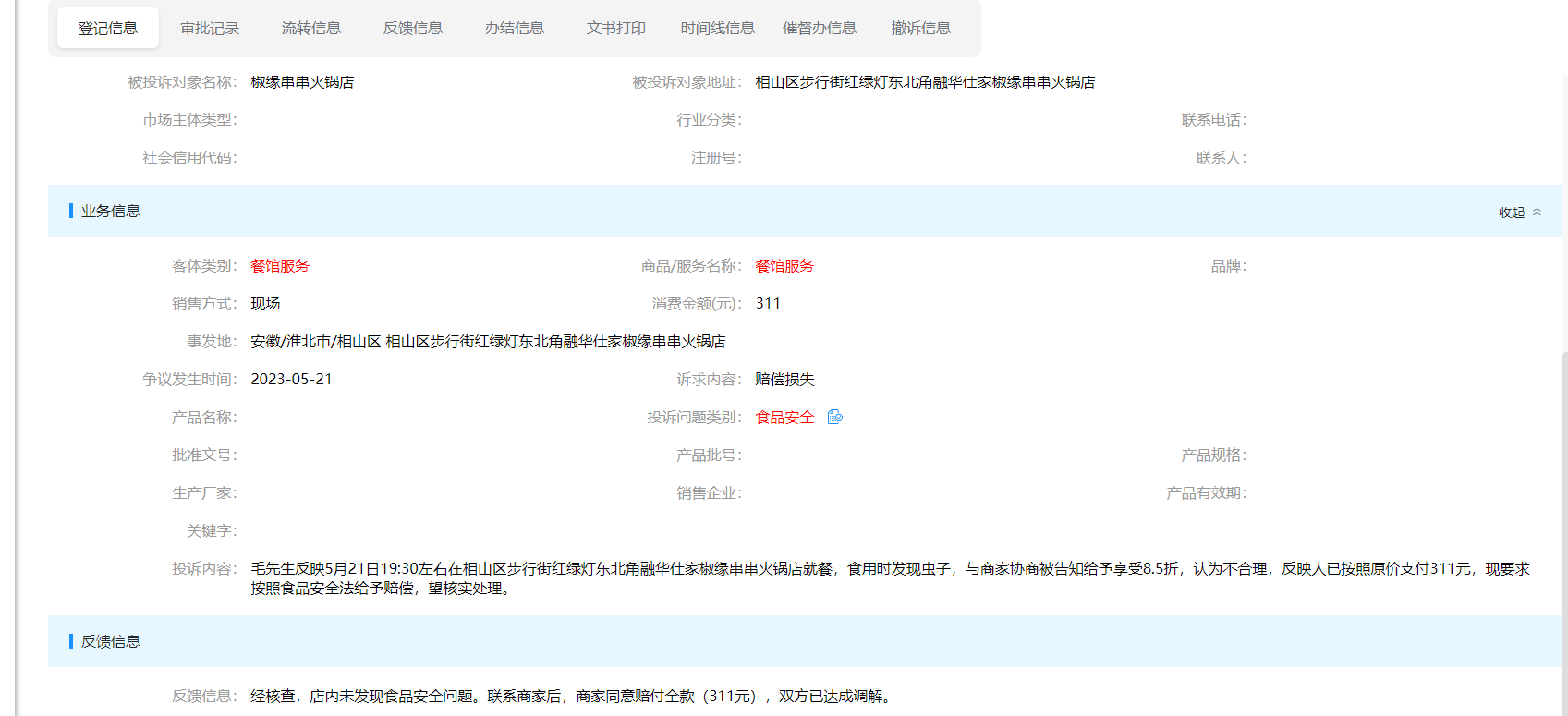The image size is (1568, 716).
Task: Select the 椒缘串串火锅店 respondent name
Action: click(302, 82)
